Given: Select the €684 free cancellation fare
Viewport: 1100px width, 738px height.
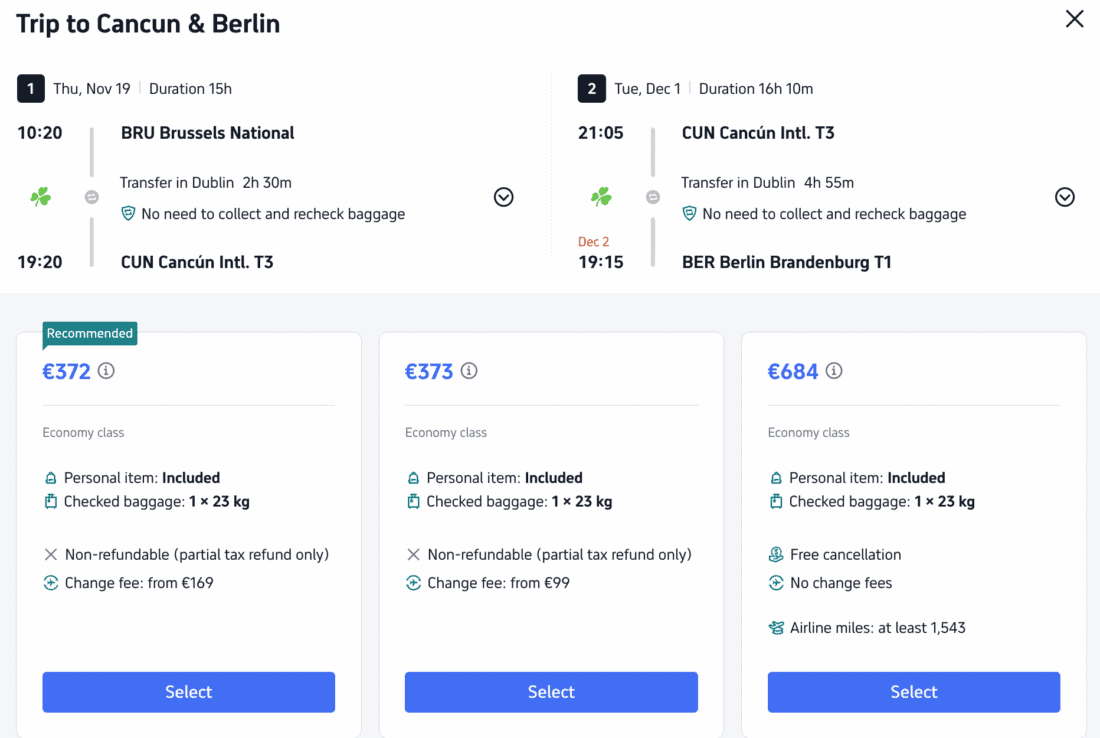Looking at the screenshot, I should (913, 692).
